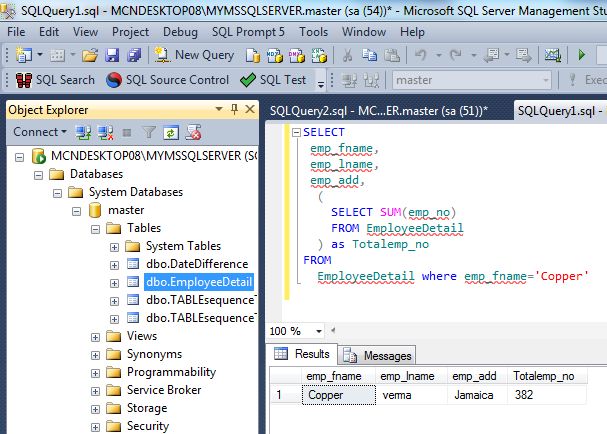
Task: Click the Stop icon in Object Explorer
Action: (x=127, y=133)
